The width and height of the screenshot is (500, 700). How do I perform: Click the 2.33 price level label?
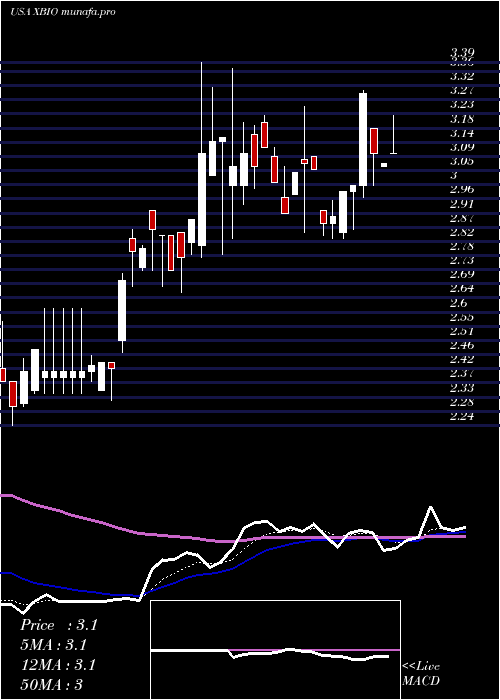coord(462,388)
